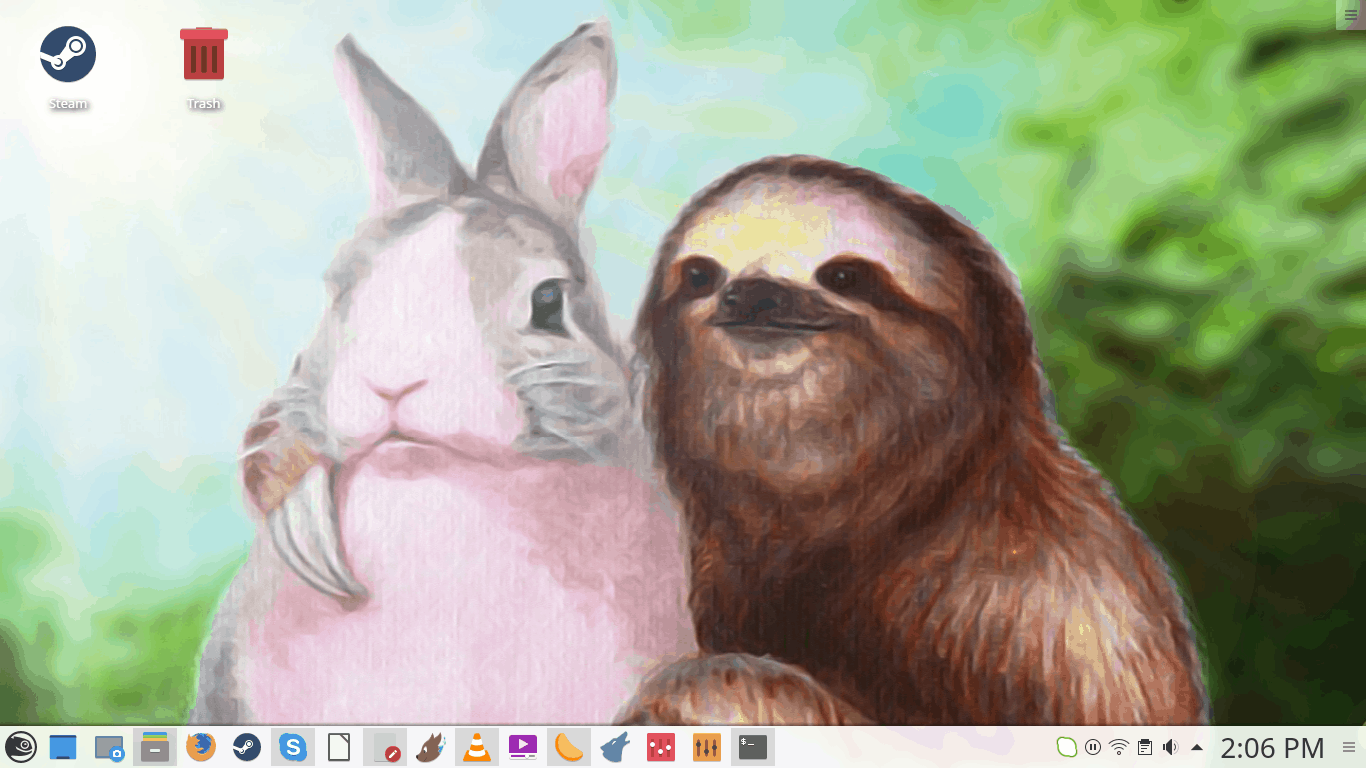
Task: Click the 2:06 PM clock
Action: click(x=1272, y=747)
